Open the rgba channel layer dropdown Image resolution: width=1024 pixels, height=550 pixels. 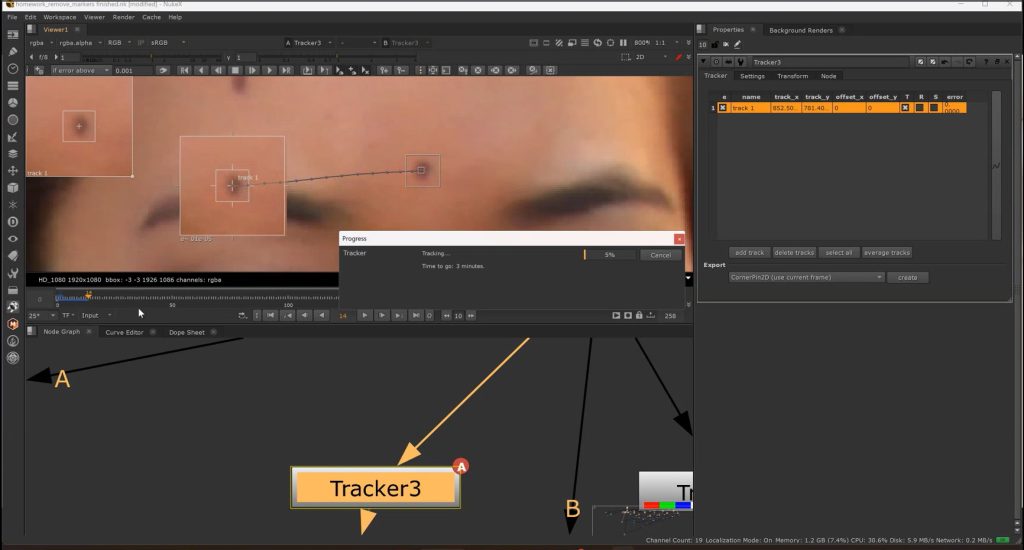click(40, 43)
